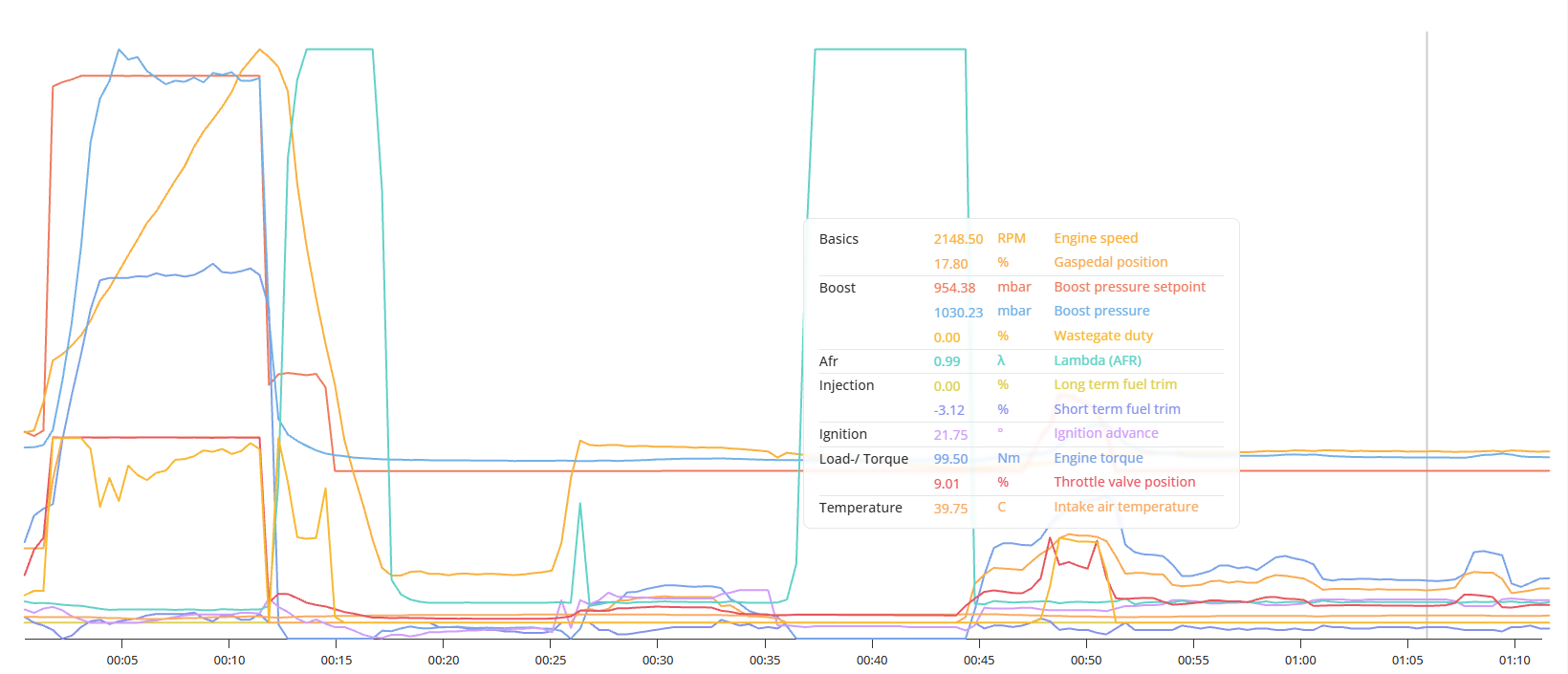The height and width of the screenshot is (674, 1568).
Task: Select the Gaspedal position legend entry
Action: pos(1110,262)
